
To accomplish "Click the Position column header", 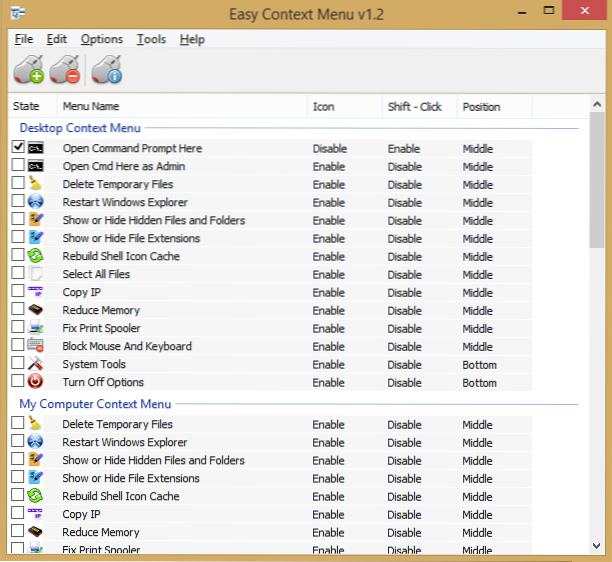I will [x=495, y=106].
